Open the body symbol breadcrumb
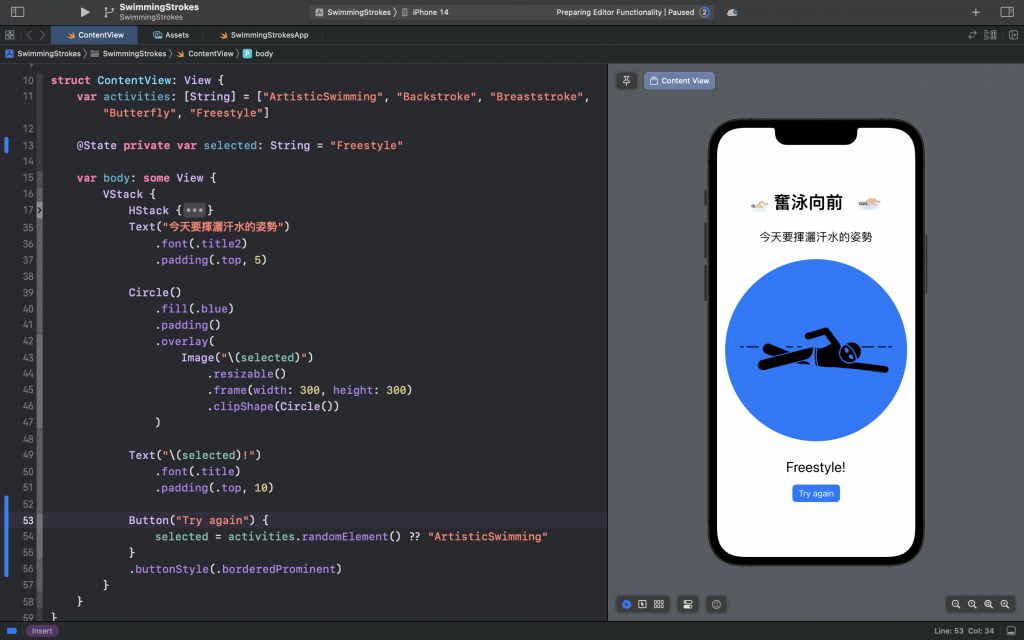Screen dimensions: 1024x640 (258, 54)
